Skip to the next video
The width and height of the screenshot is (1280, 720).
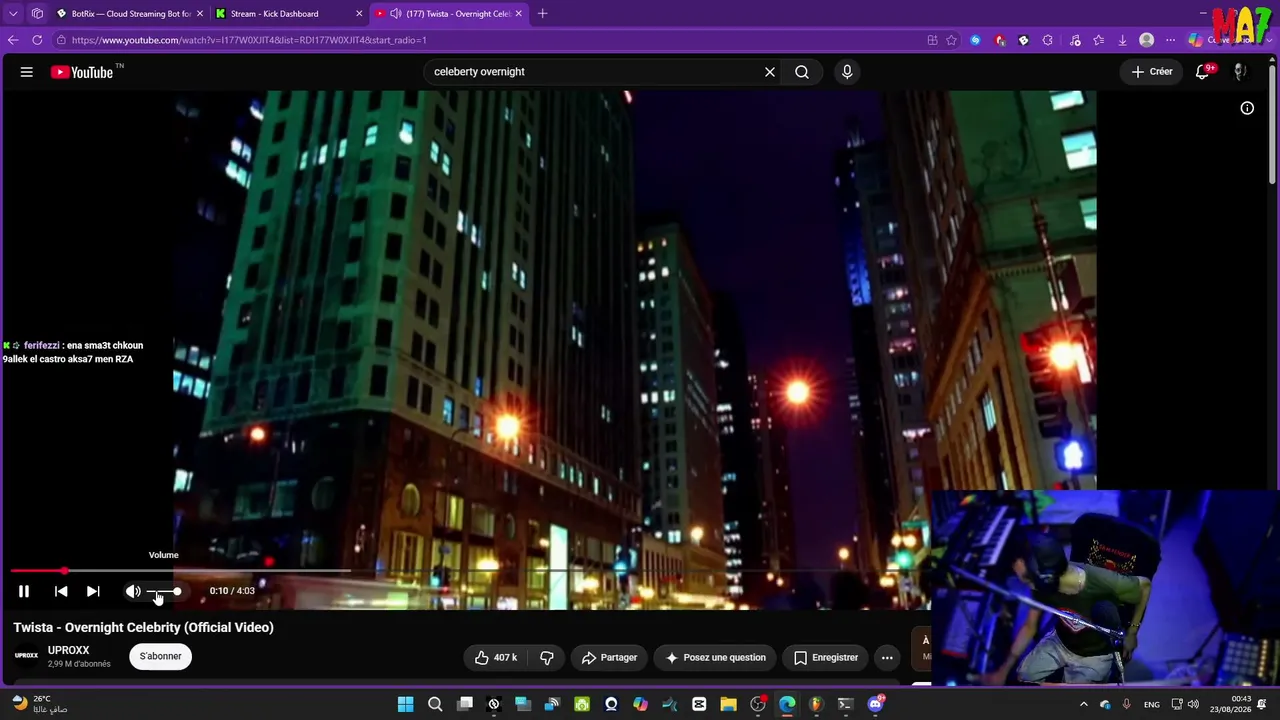click(93, 591)
